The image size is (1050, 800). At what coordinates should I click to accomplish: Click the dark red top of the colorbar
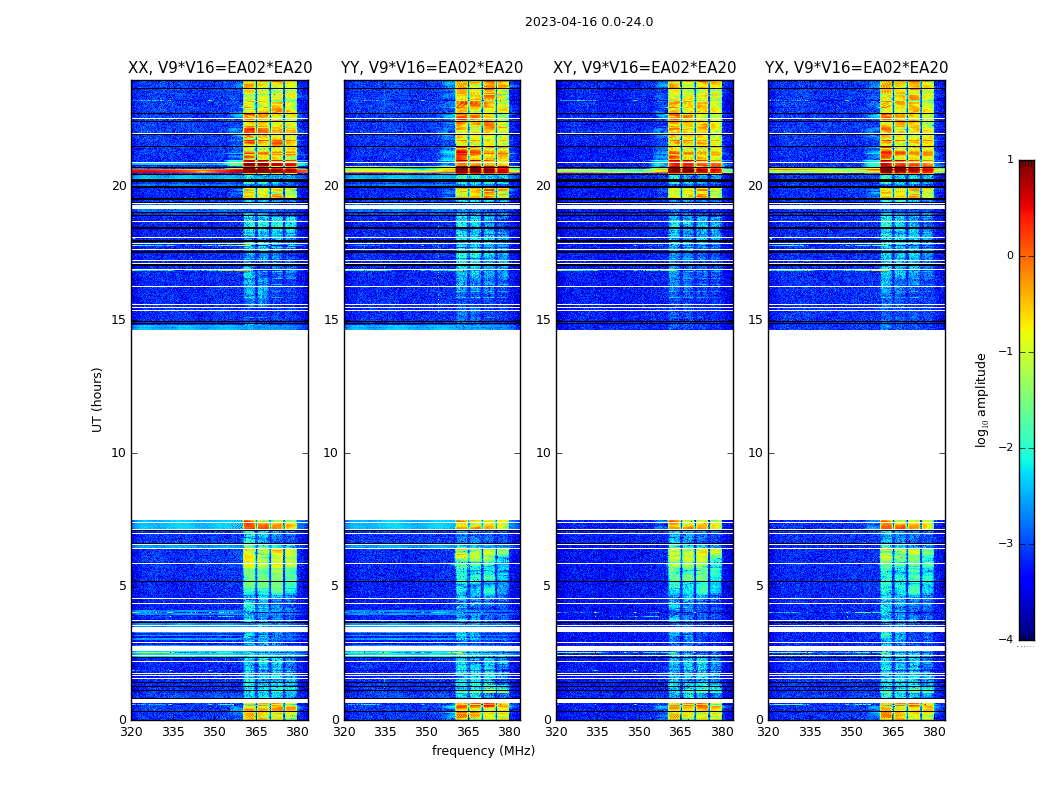click(x=1027, y=166)
